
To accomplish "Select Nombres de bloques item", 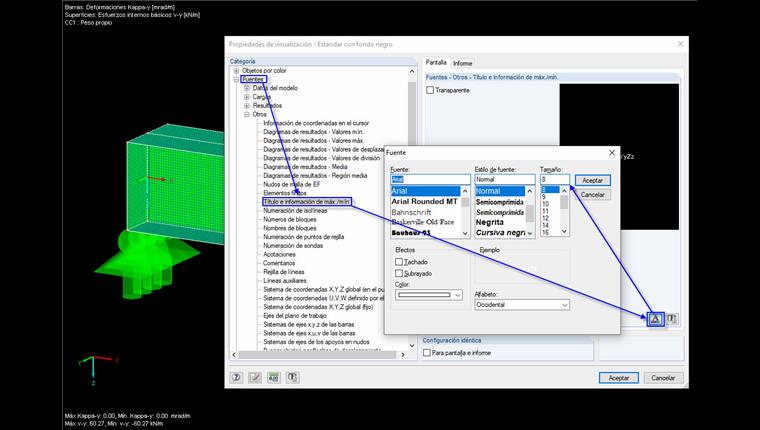I will point(289,228).
